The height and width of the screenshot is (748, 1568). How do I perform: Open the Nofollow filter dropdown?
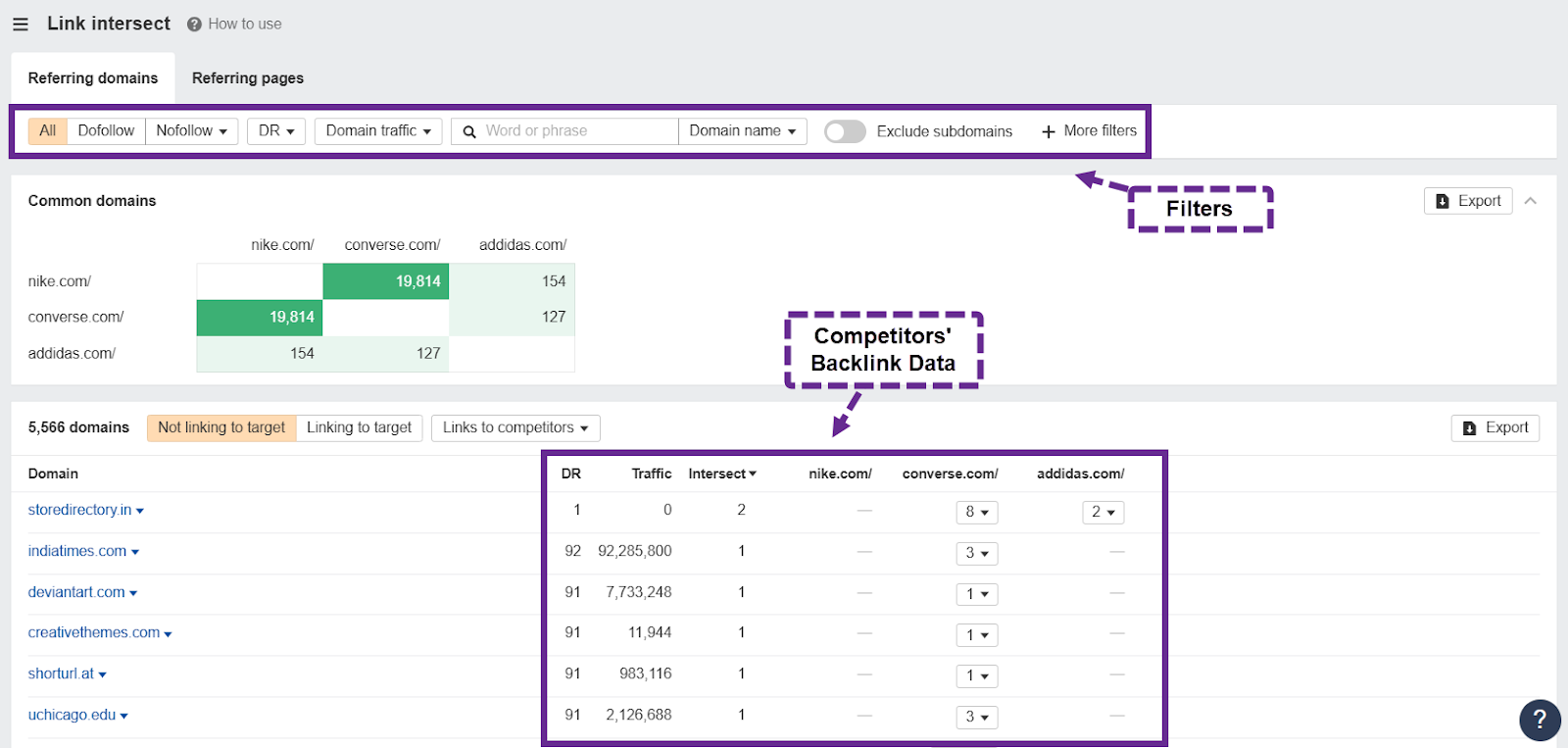(x=191, y=131)
